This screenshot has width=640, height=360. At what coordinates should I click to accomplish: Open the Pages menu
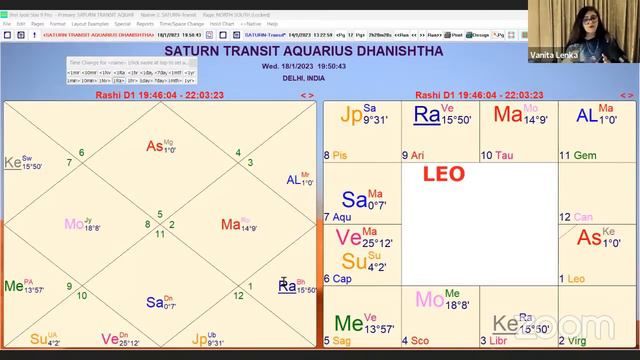pos(37,24)
